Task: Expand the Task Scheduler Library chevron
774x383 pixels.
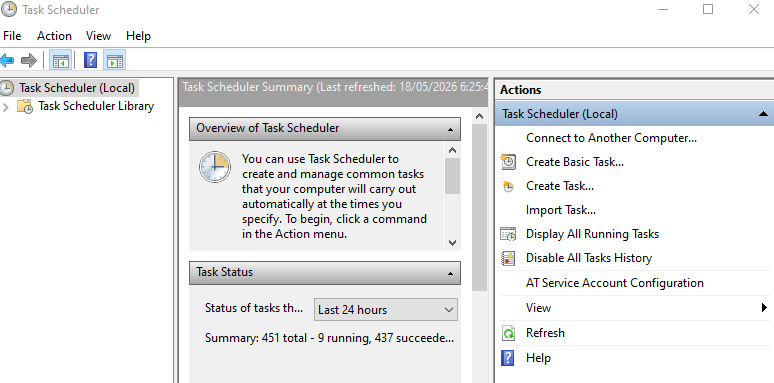Action: pos(6,107)
